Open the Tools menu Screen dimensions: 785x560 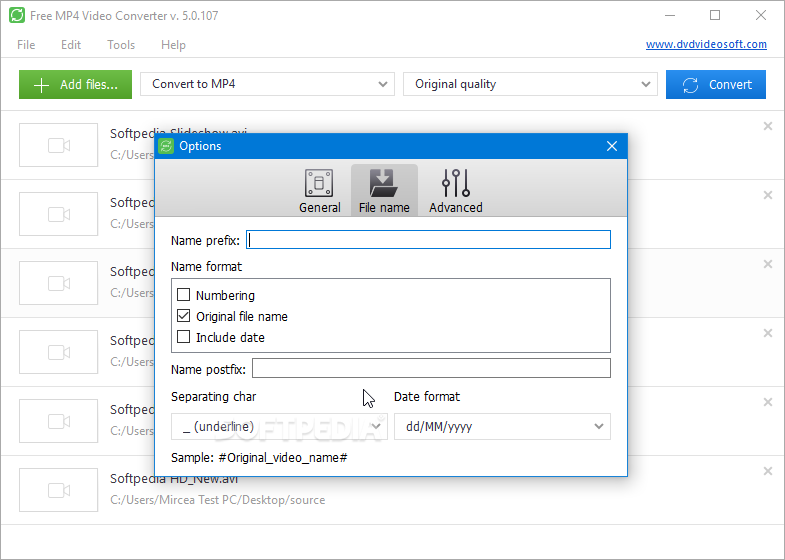click(x=121, y=45)
